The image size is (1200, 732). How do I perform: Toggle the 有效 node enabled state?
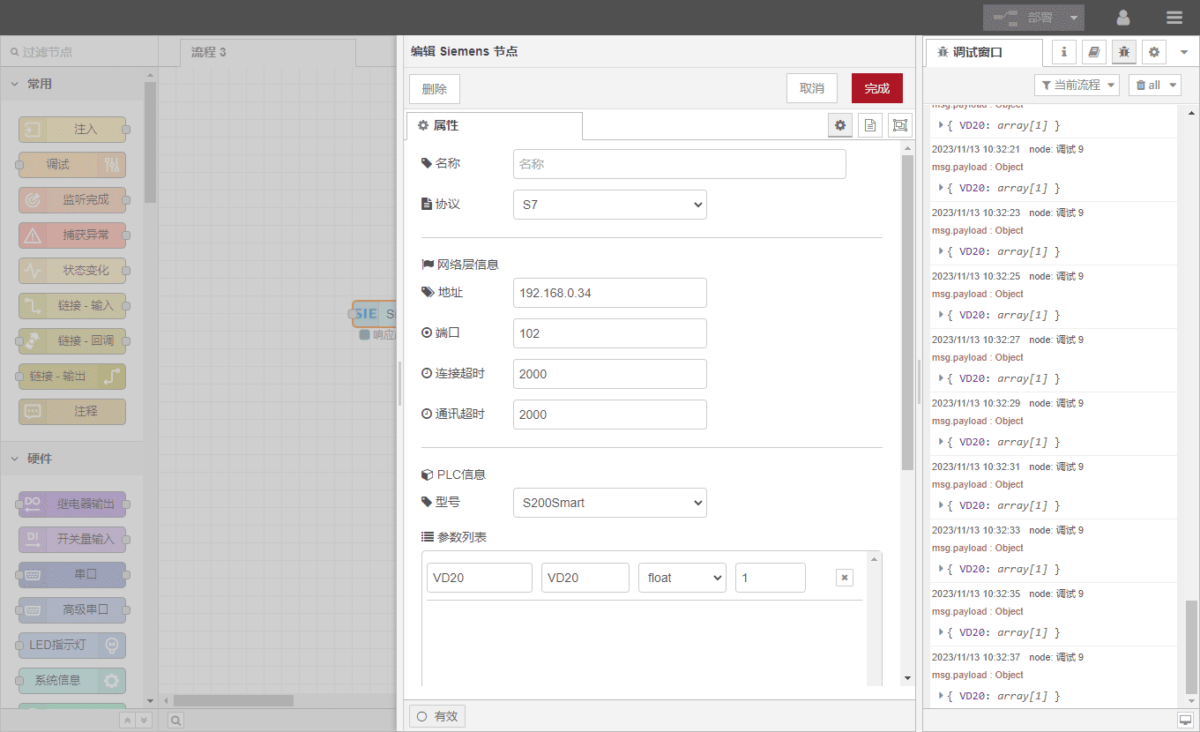click(x=437, y=716)
